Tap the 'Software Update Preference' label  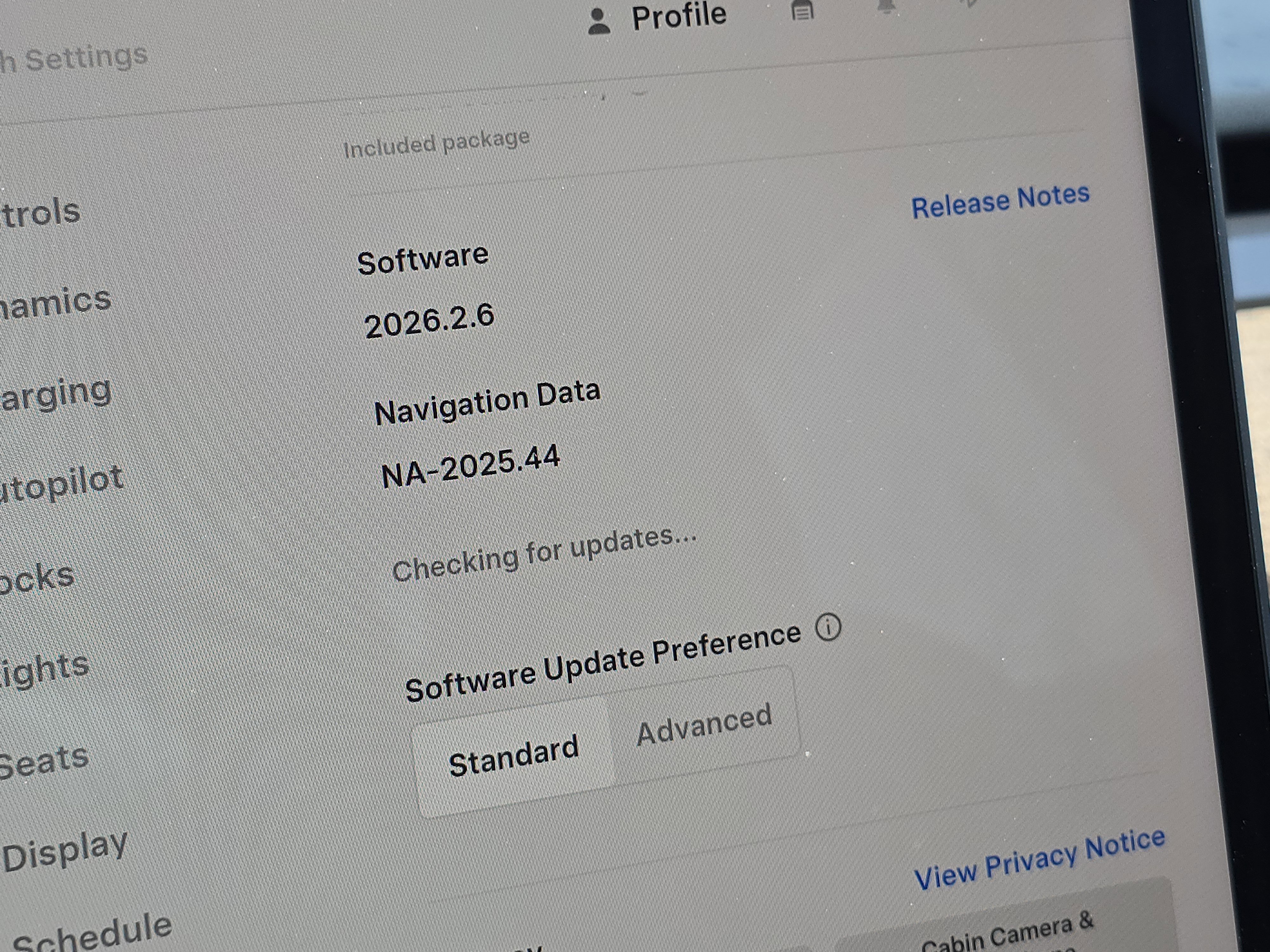pyautogui.click(x=603, y=663)
